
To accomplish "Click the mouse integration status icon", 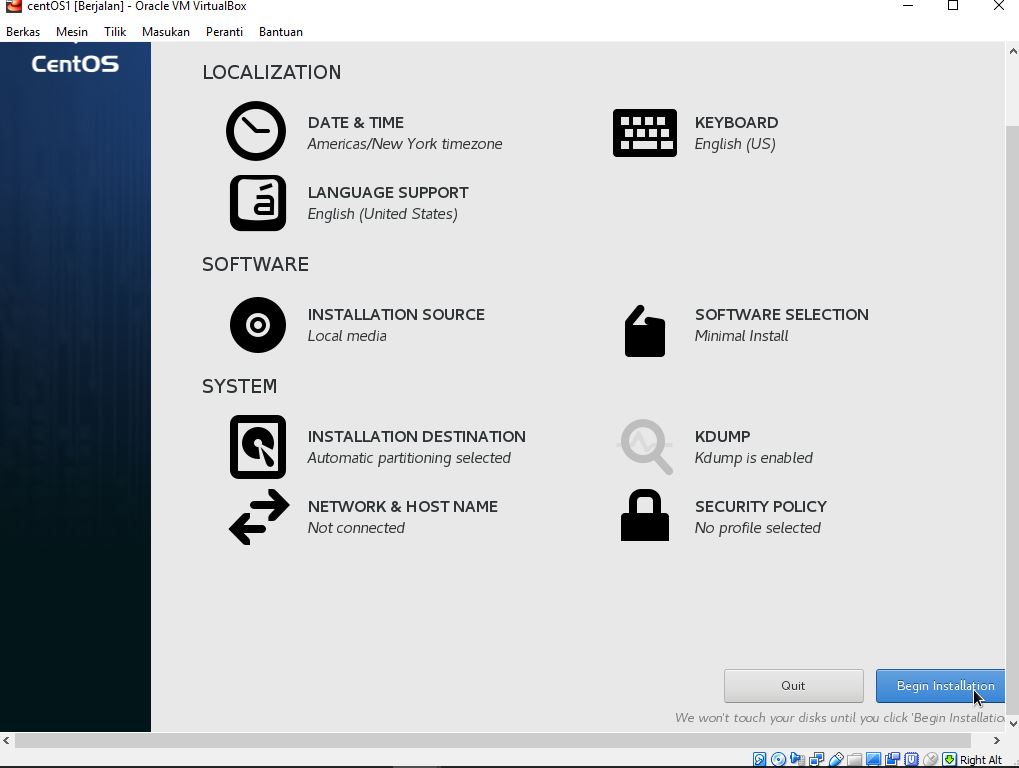I will tap(931, 759).
